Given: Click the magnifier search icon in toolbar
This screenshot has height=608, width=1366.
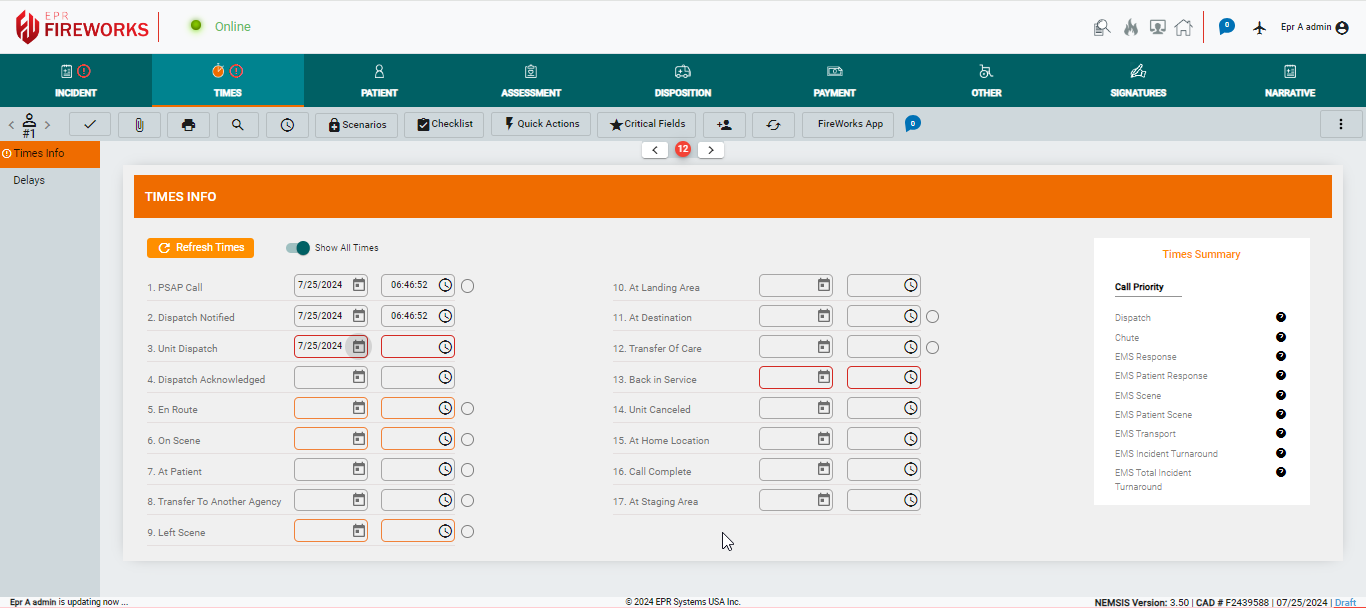Looking at the screenshot, I should pyautogui.click(x=237, y=124).
